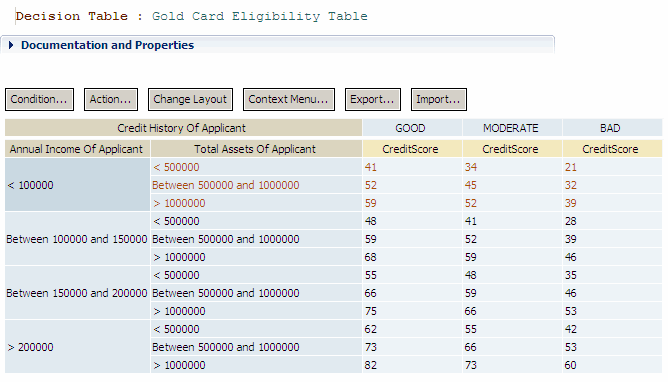Select BAD score cell 32
Screen dimensions: 668x382
click(612, 185)
